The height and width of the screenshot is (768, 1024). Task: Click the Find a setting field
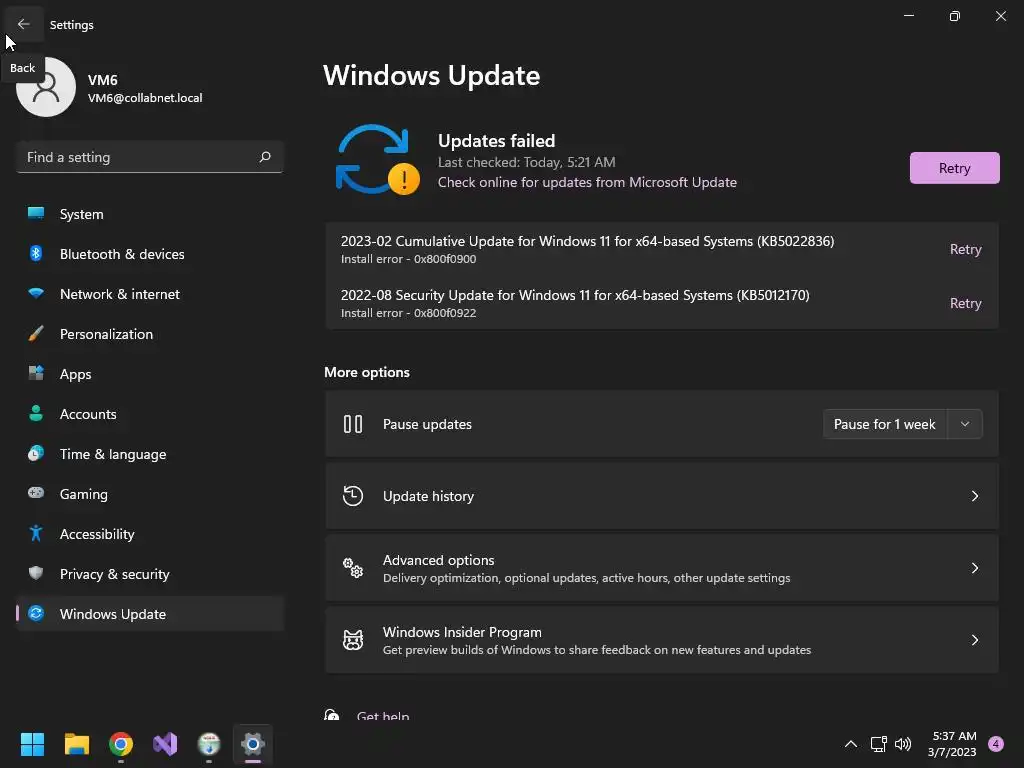[150, 157]
